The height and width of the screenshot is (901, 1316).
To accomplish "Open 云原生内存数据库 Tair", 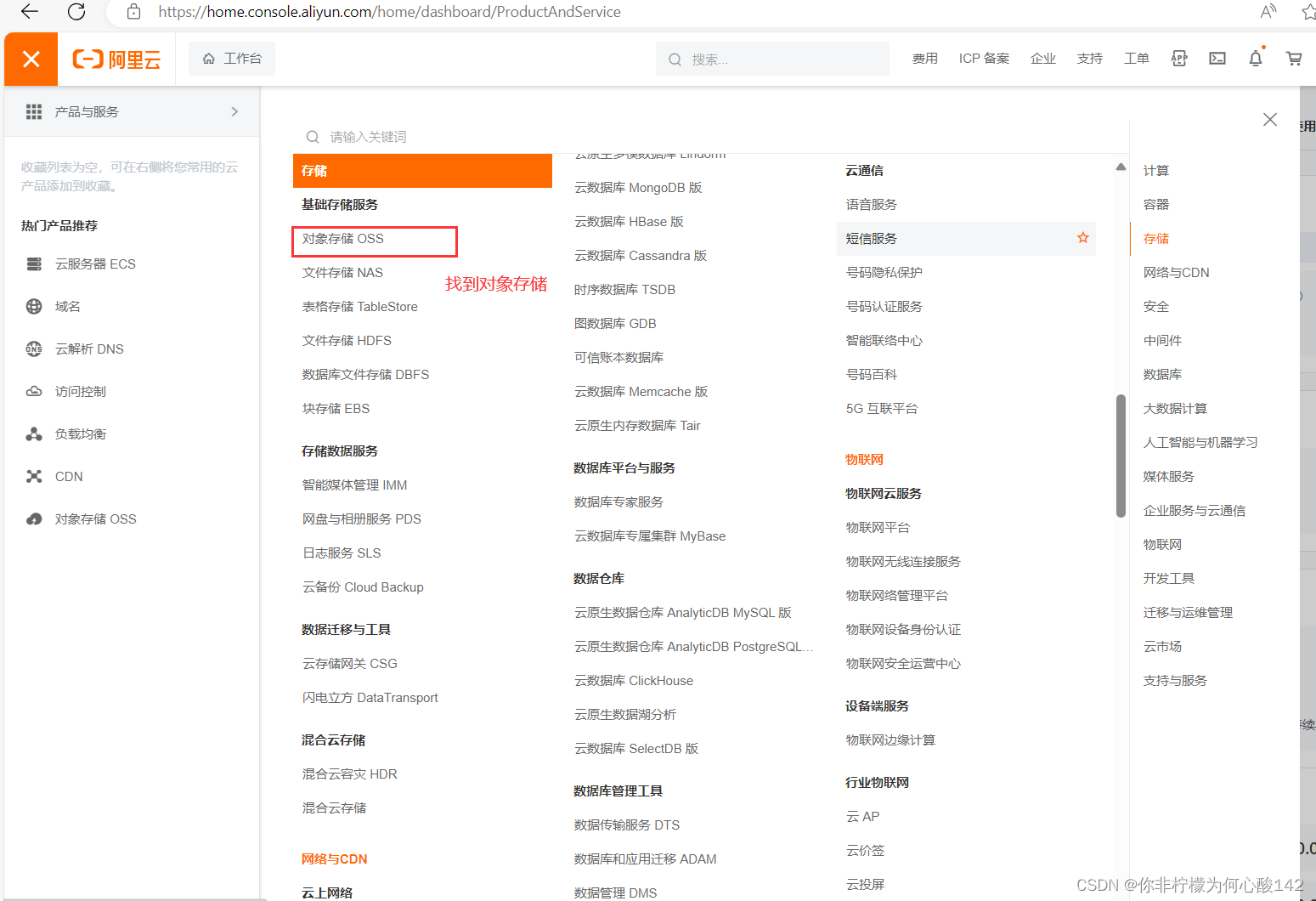I will tap(637, 426).
